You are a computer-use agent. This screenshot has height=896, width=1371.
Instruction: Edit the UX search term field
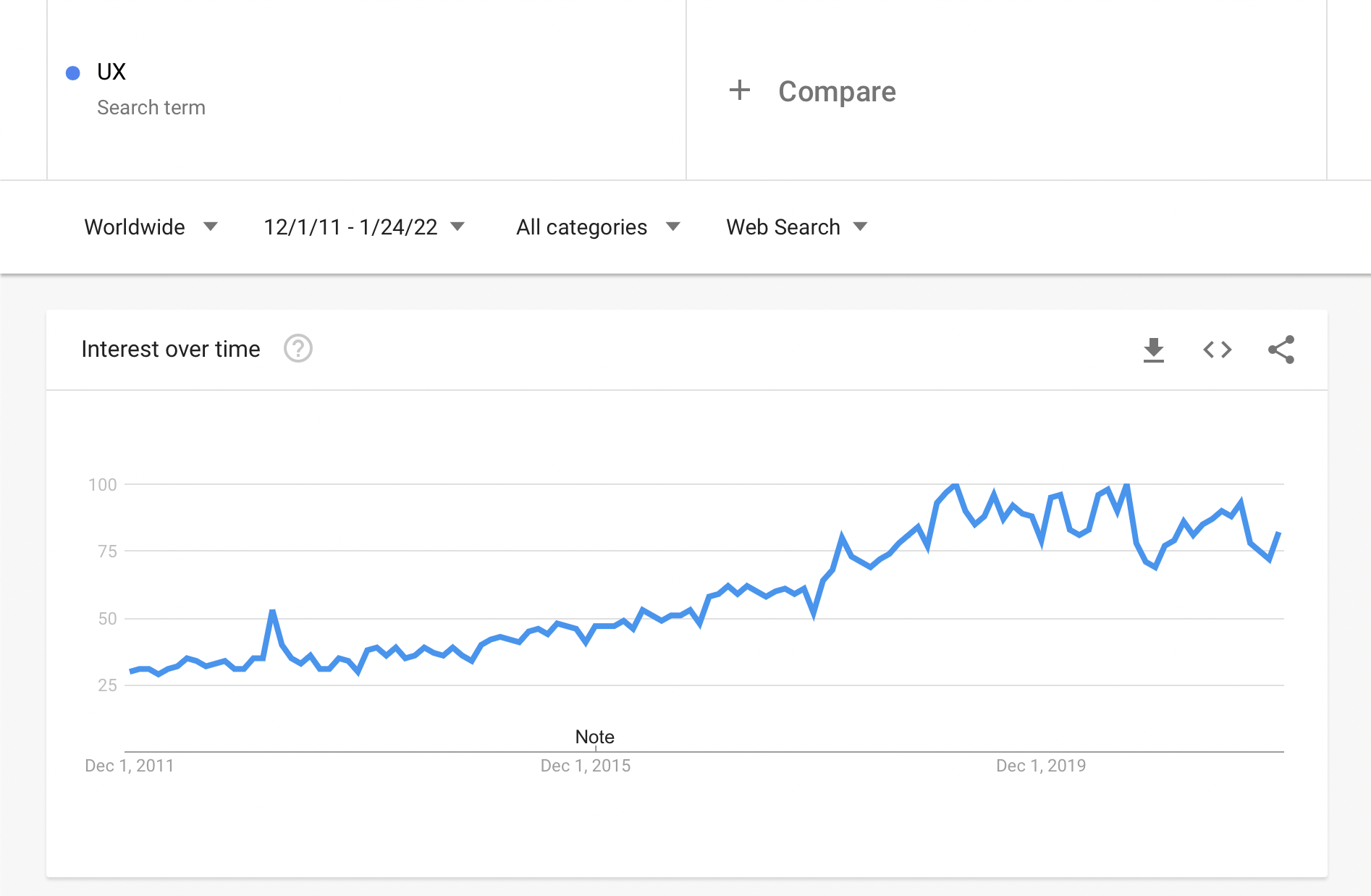(x=366, y=90)
